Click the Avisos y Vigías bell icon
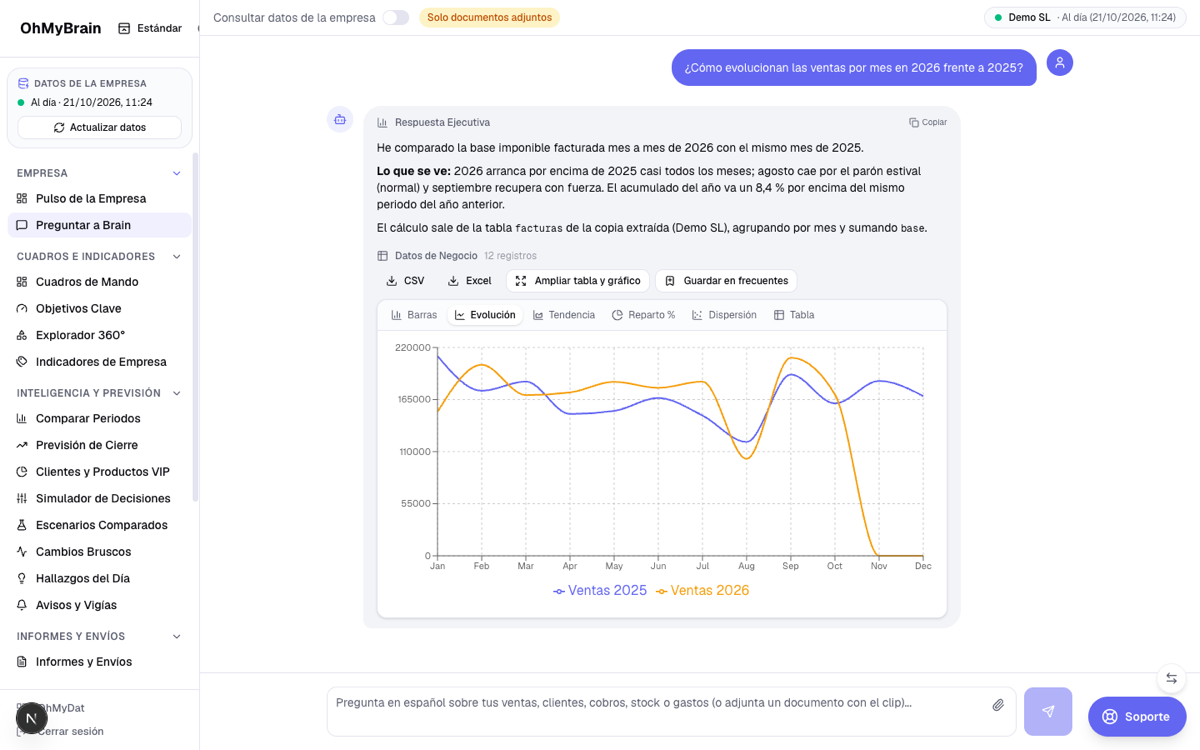 [22, 605]
